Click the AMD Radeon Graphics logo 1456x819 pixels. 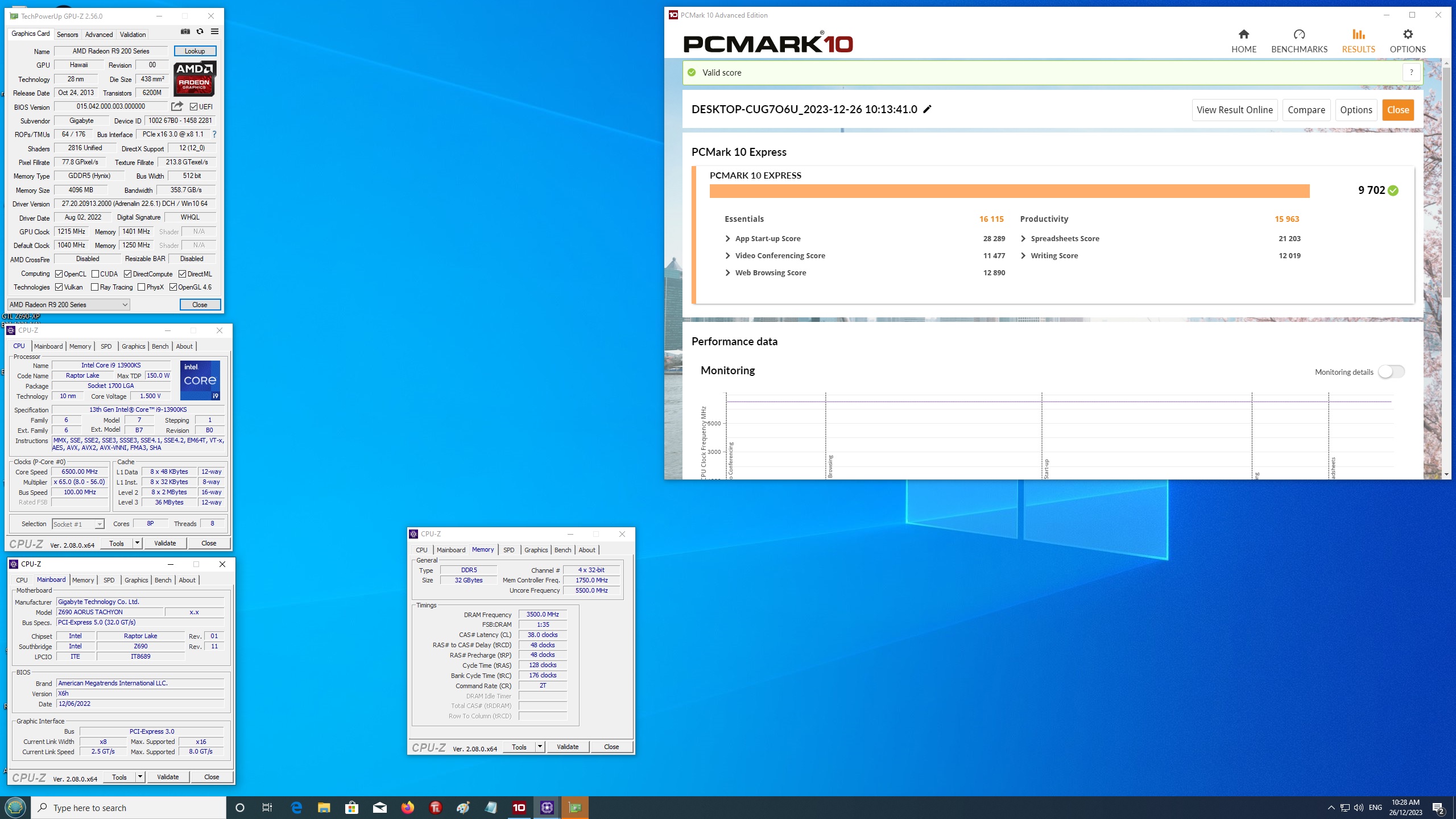coord(195,78)
